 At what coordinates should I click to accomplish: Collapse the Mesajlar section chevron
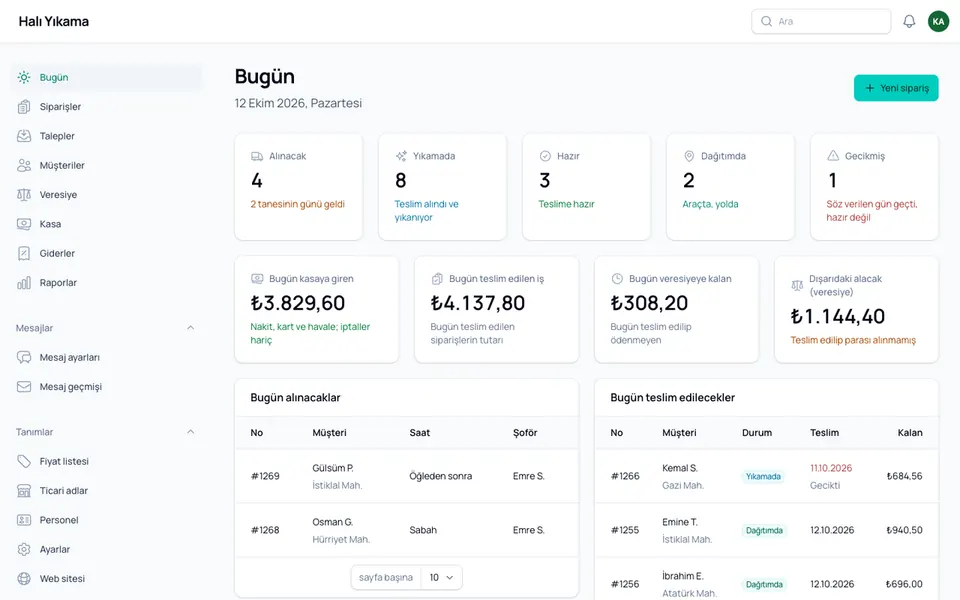(x=190, y=328)
